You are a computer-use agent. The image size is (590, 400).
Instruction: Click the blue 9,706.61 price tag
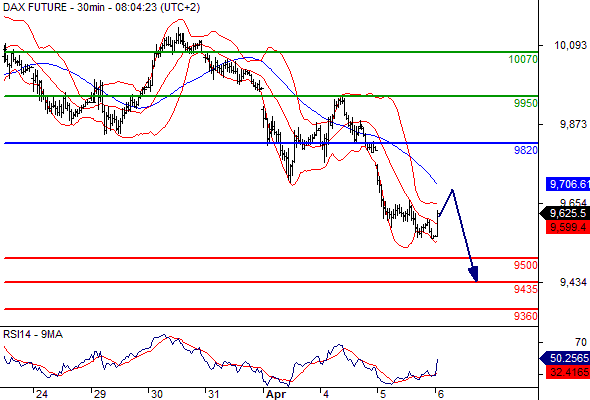point(568,184)
